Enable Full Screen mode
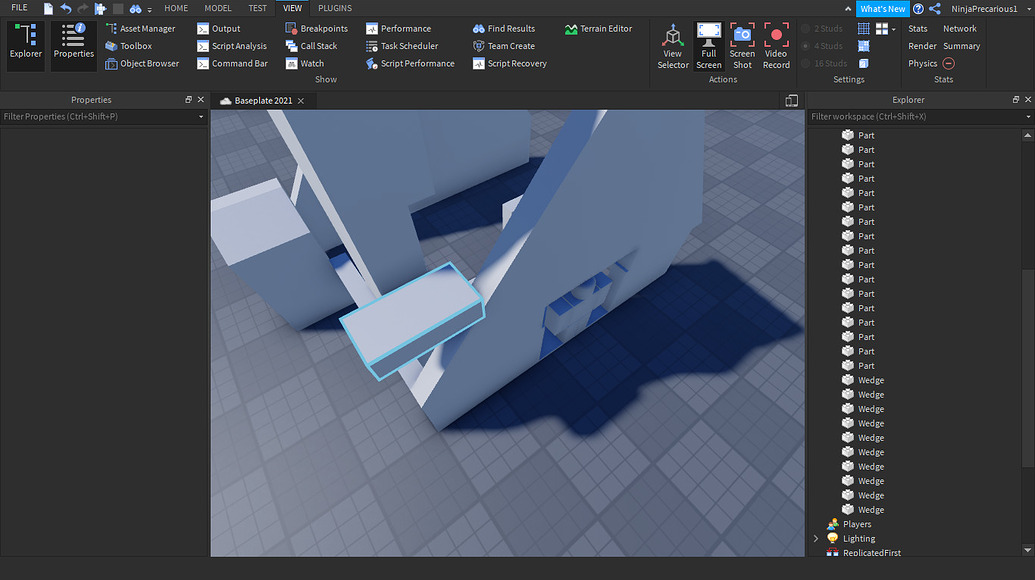 (x=709, y=46)
